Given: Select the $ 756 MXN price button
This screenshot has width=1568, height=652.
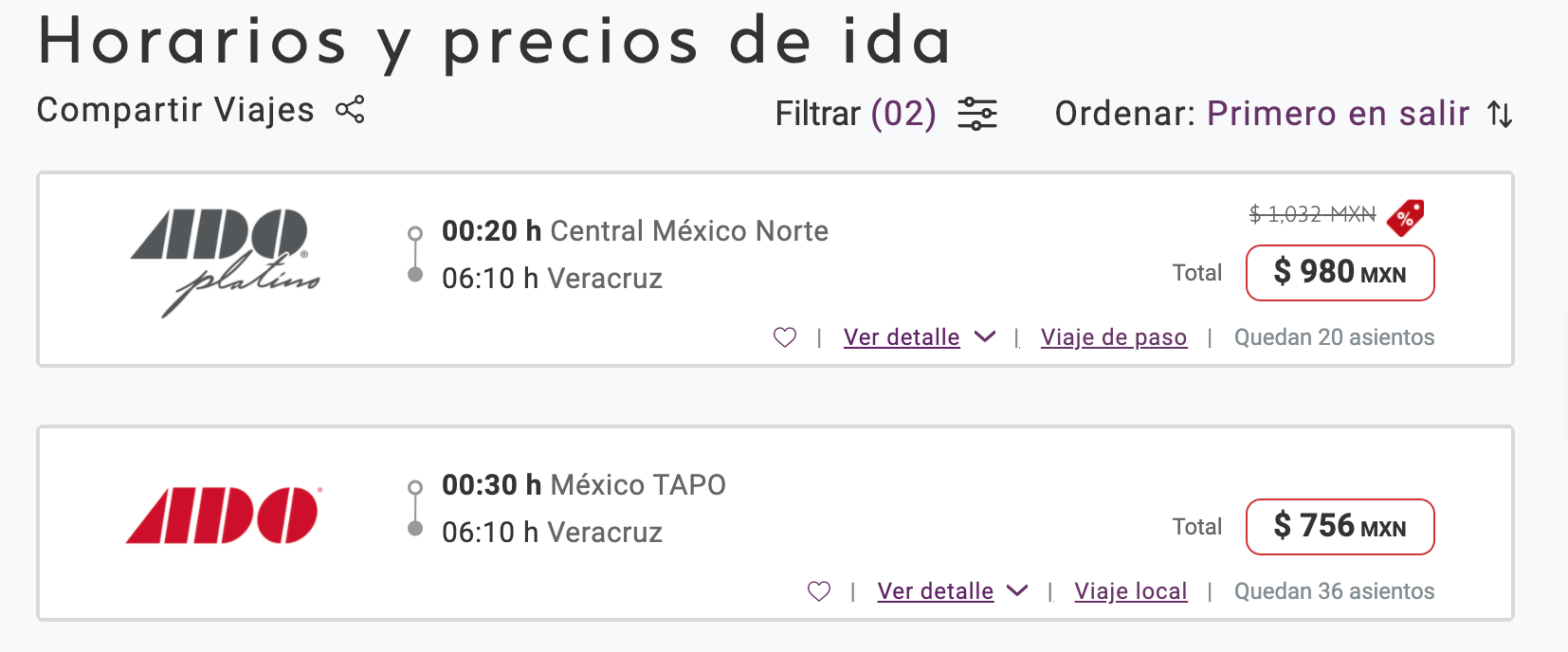Looking at the screenshot, I should tap(1340, 527).
